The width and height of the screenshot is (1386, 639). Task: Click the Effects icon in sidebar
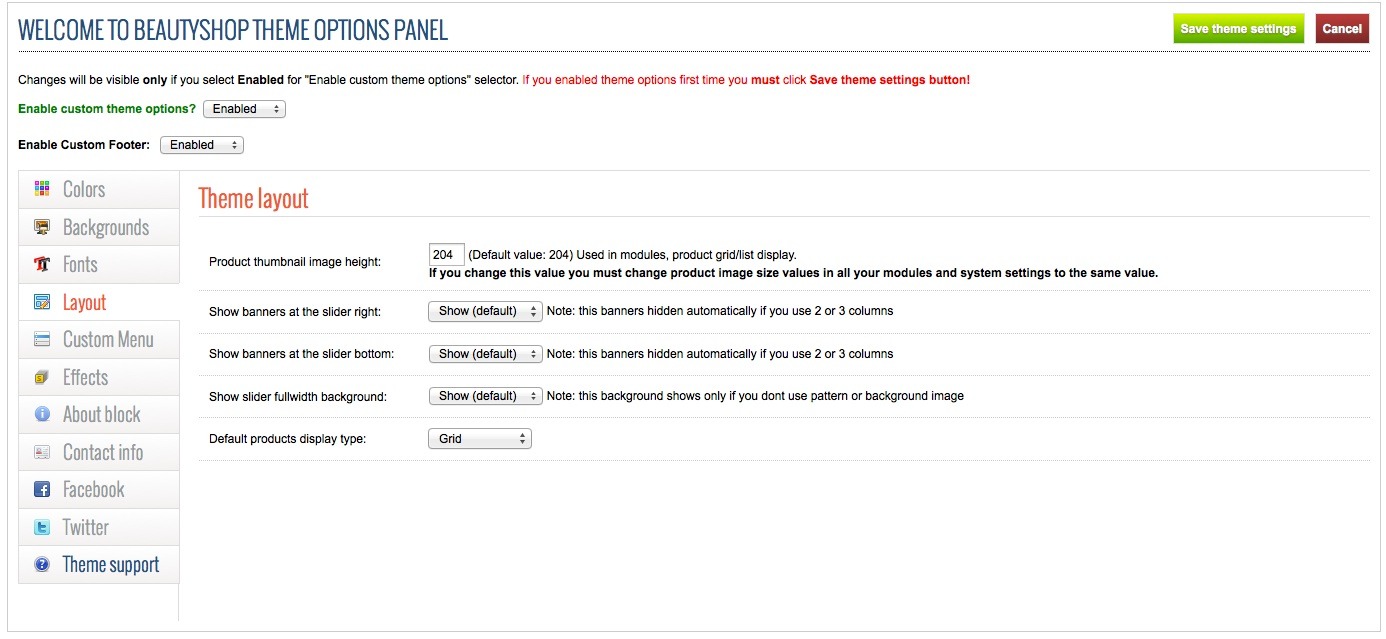(42, 377)
